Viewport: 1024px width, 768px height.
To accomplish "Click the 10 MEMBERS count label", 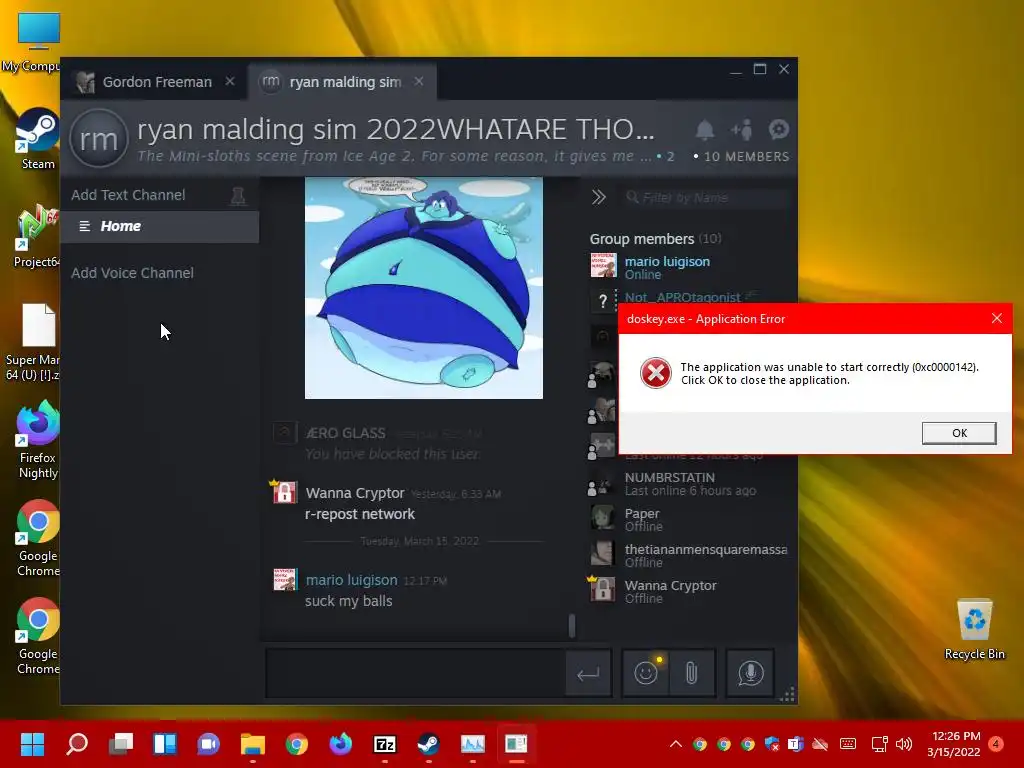I will click(x=746, y=157).
